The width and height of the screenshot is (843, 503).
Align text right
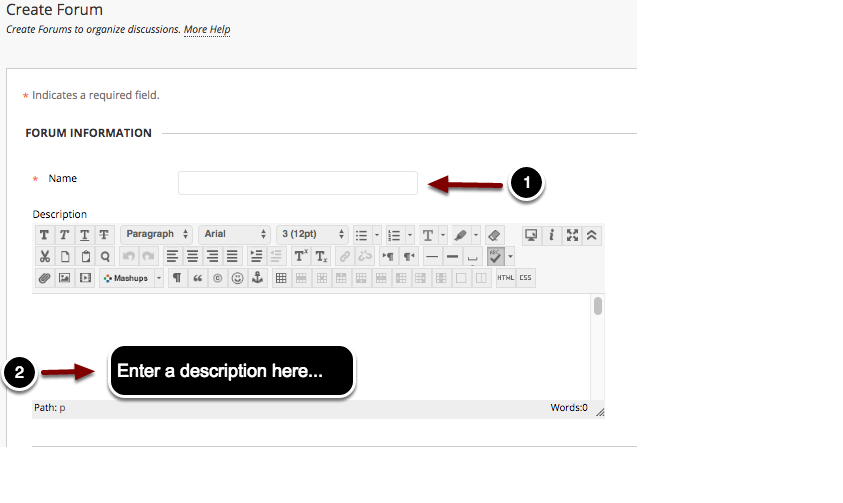tap(212, 256)
